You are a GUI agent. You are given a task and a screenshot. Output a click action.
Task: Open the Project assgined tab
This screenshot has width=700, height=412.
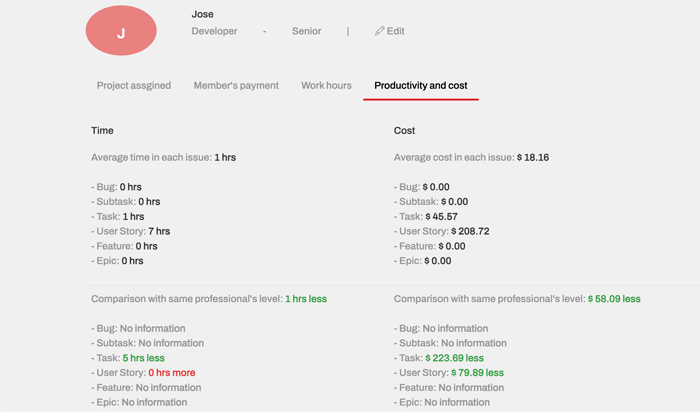[x=134, y=85]
